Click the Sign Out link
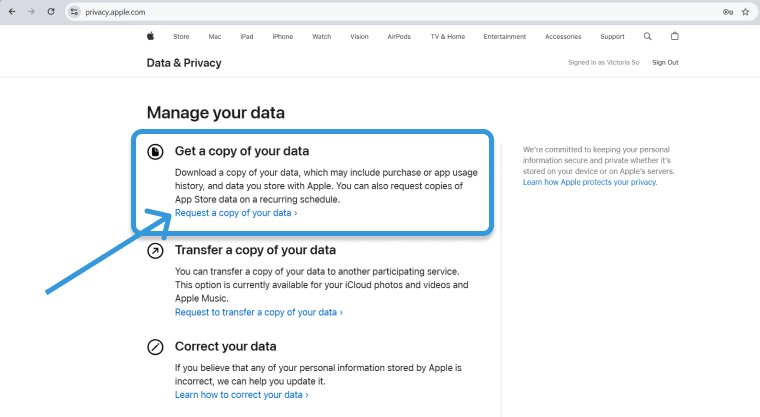This screenshot has width=760, height=417. coord(665,63)
